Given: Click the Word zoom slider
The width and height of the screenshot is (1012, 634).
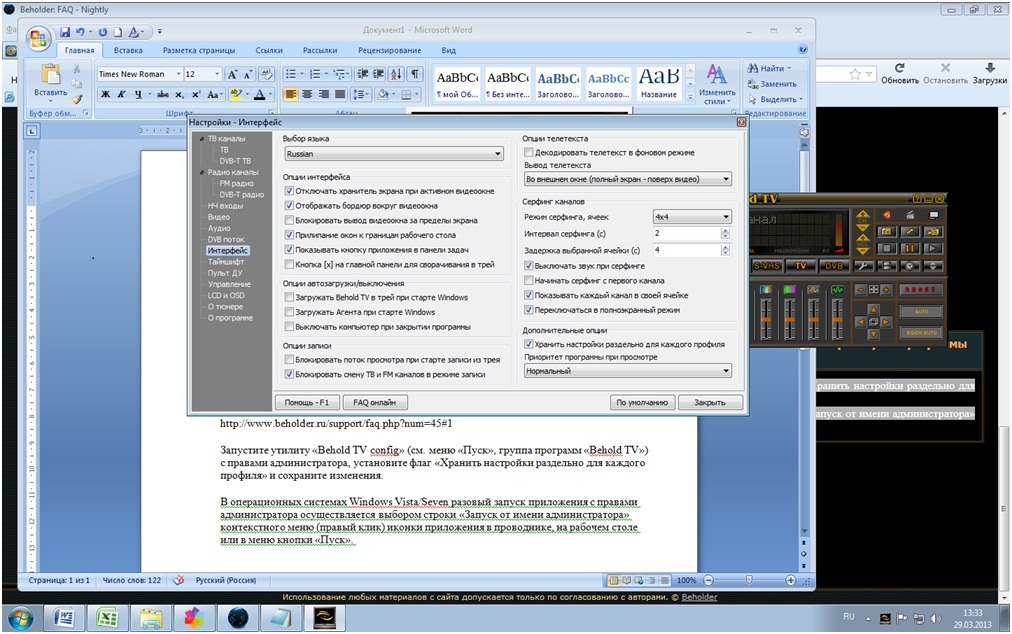Looking at the screenshot, I should click(747, 580).
